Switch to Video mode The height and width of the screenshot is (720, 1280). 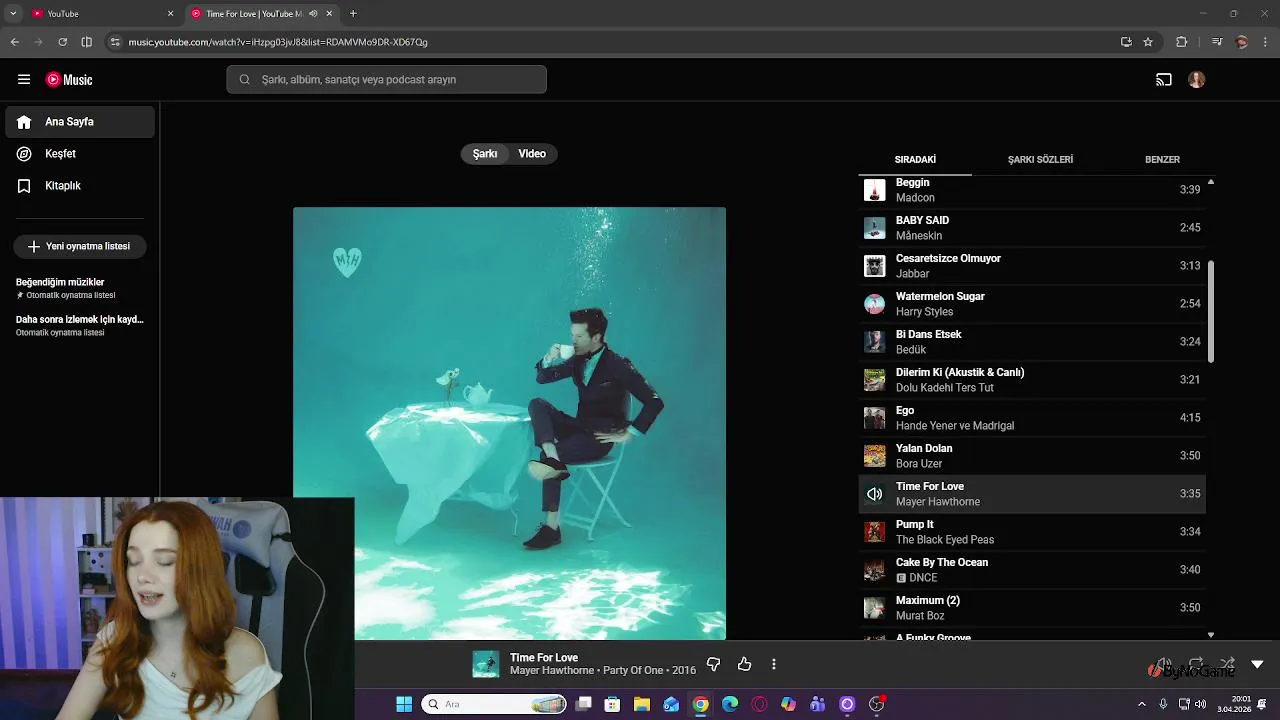532,154
